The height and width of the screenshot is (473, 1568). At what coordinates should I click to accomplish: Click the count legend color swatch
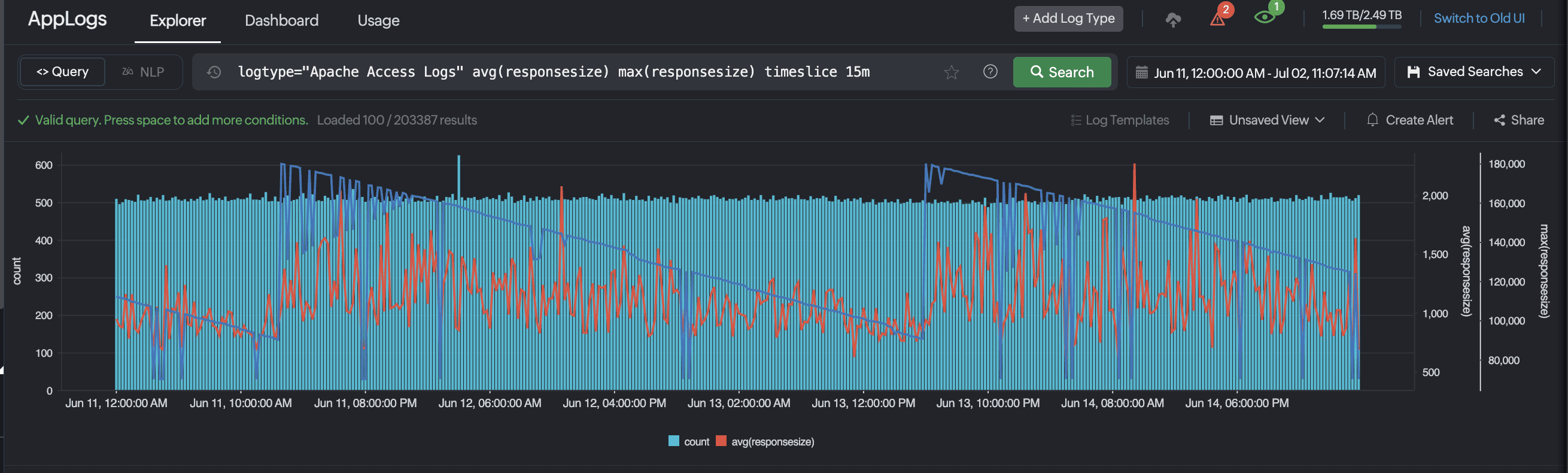point(674,441)
